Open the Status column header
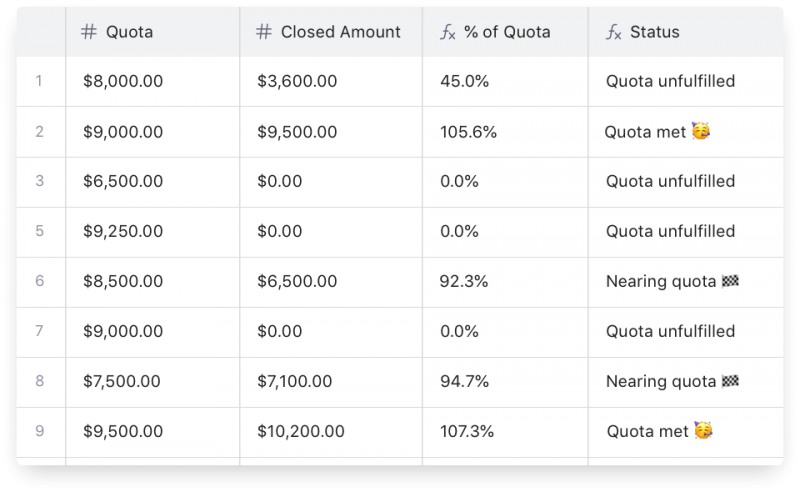 (x=654, y=32)
